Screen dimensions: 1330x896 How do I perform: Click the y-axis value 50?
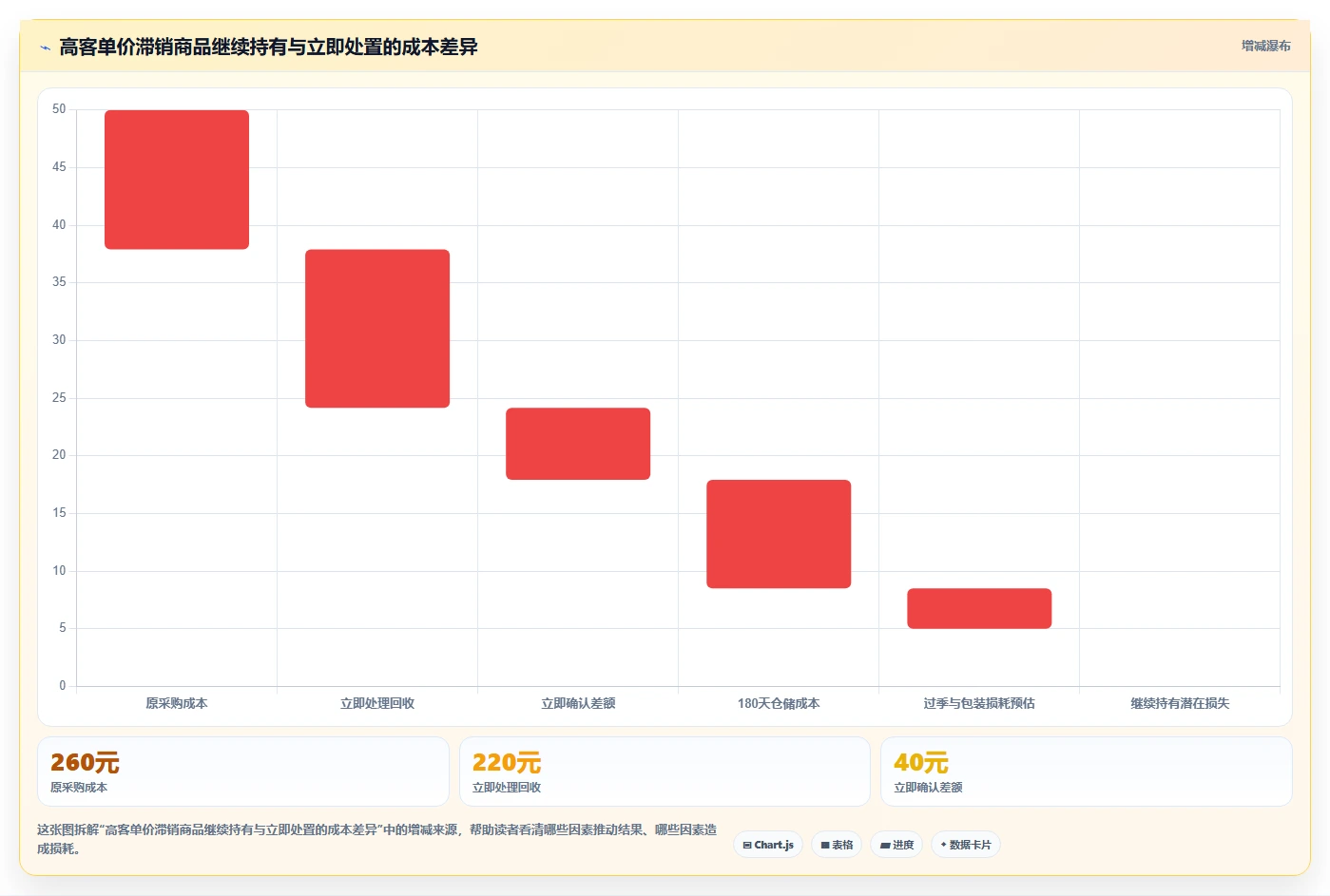coord(59,109)
